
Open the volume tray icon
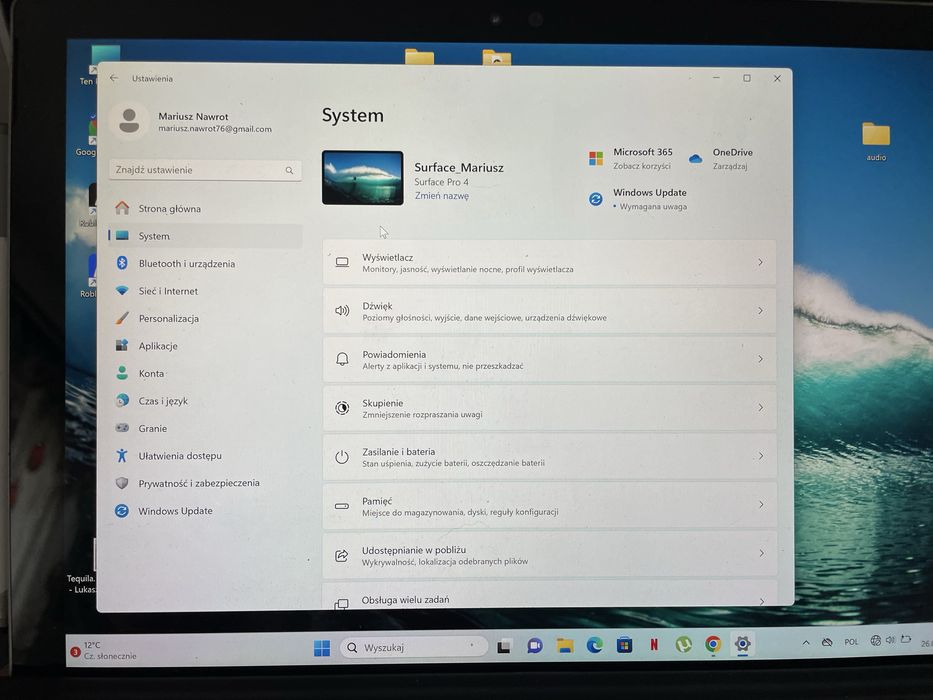pos(890,640)
